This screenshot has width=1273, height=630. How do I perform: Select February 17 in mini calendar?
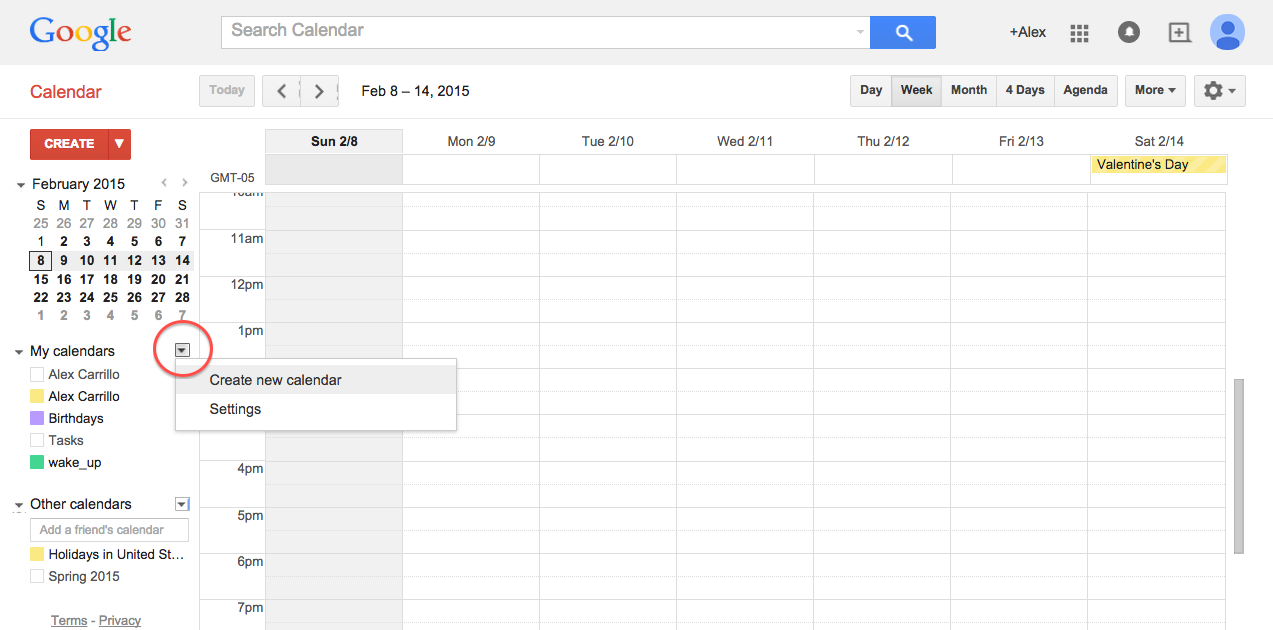click(87, 279)
